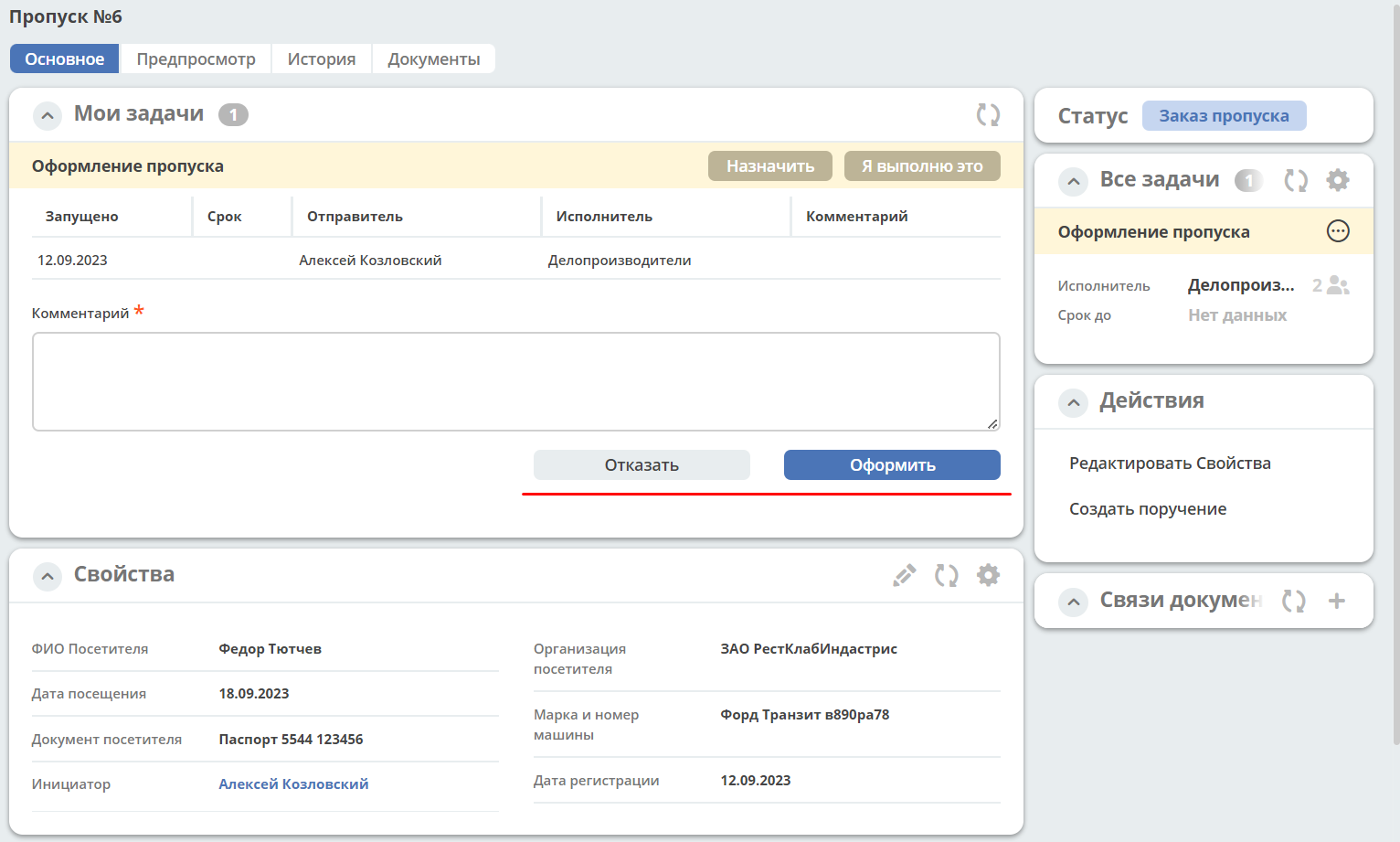
Task: Open Все задачи settings gear
Action: point(1338,180)
